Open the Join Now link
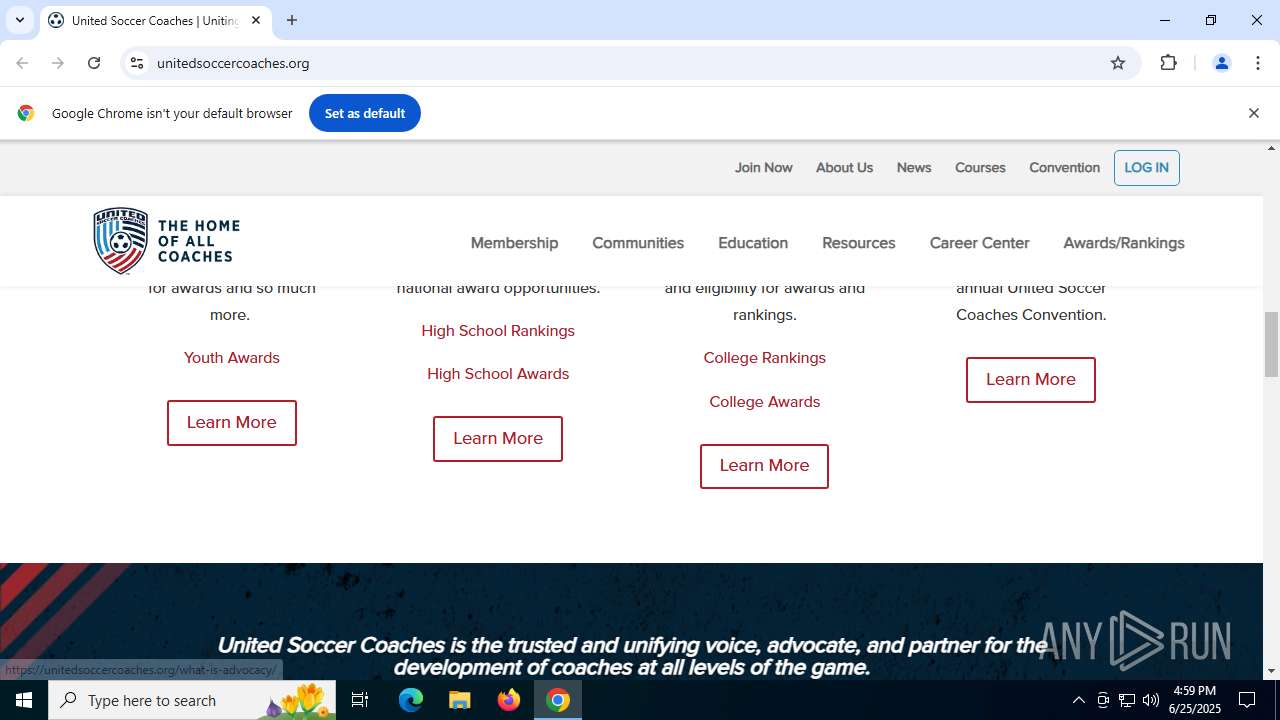 [763, 167]
